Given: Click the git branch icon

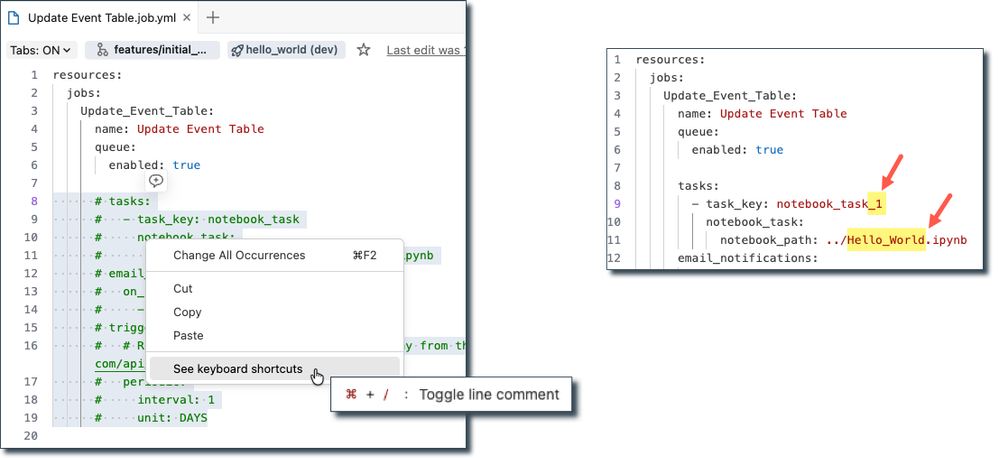Looking at the screenshot, I should tap(101, 50).
